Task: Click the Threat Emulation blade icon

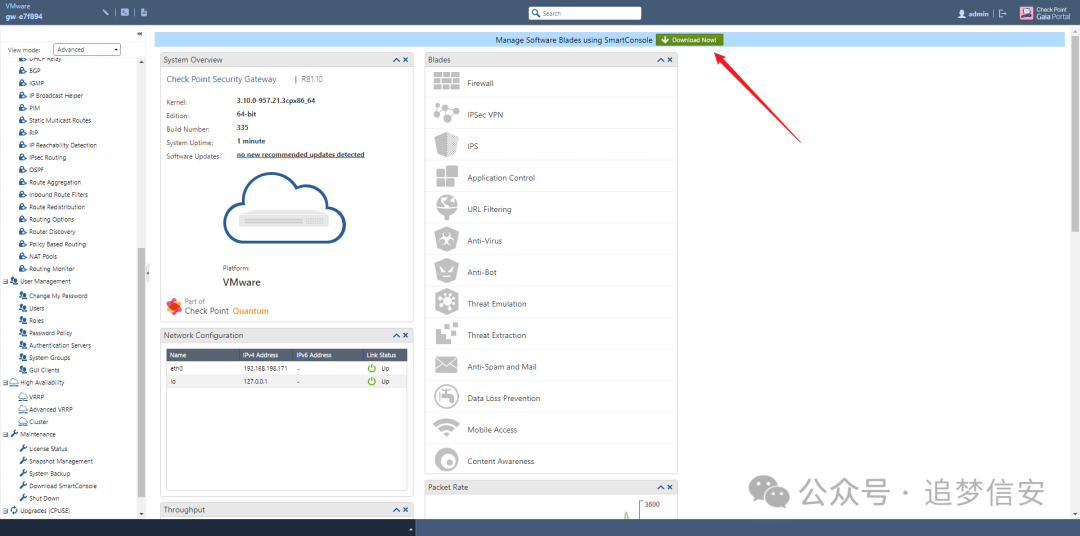Action: (x=446, y=303)
